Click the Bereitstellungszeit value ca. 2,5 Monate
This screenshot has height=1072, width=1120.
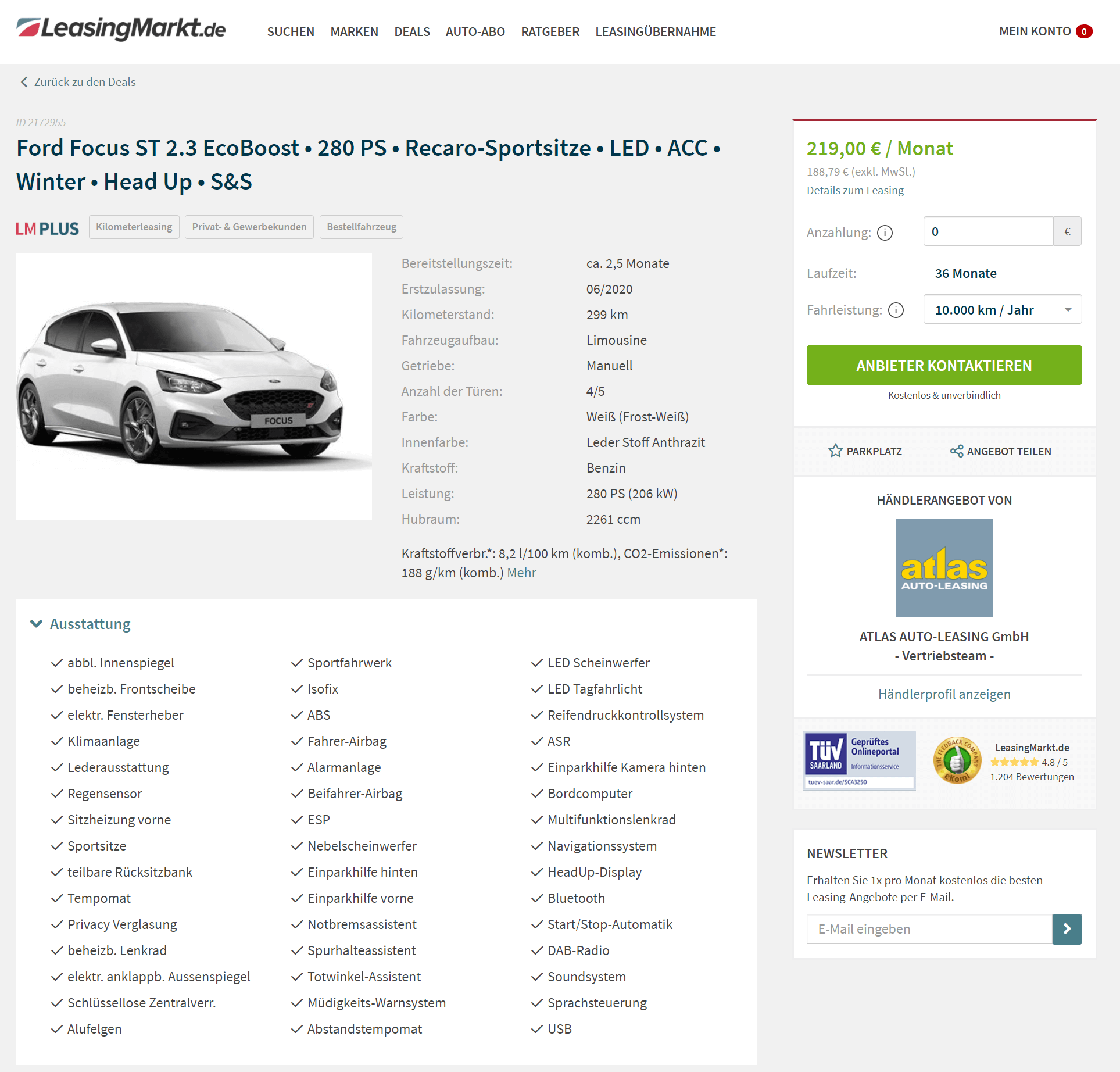click(x=627, y=263)
